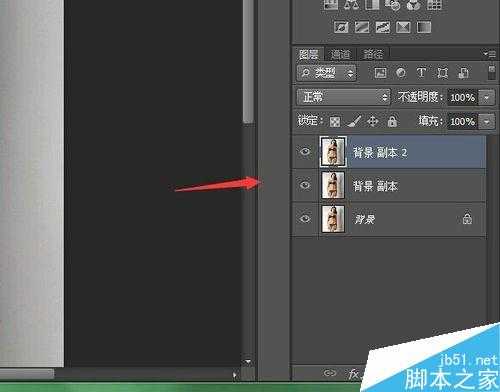Hide the 背景 副本 2 layer
The width and height of the screenshot is (500, 392).
click(x=305, y=152)
